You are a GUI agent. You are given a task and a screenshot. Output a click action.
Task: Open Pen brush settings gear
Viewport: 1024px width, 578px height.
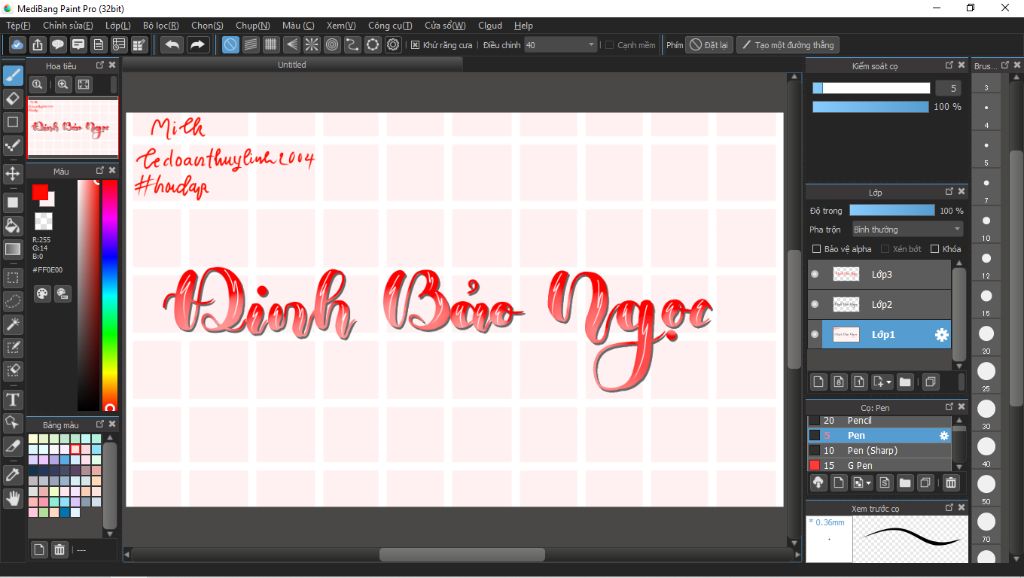(x=944, y=436)
